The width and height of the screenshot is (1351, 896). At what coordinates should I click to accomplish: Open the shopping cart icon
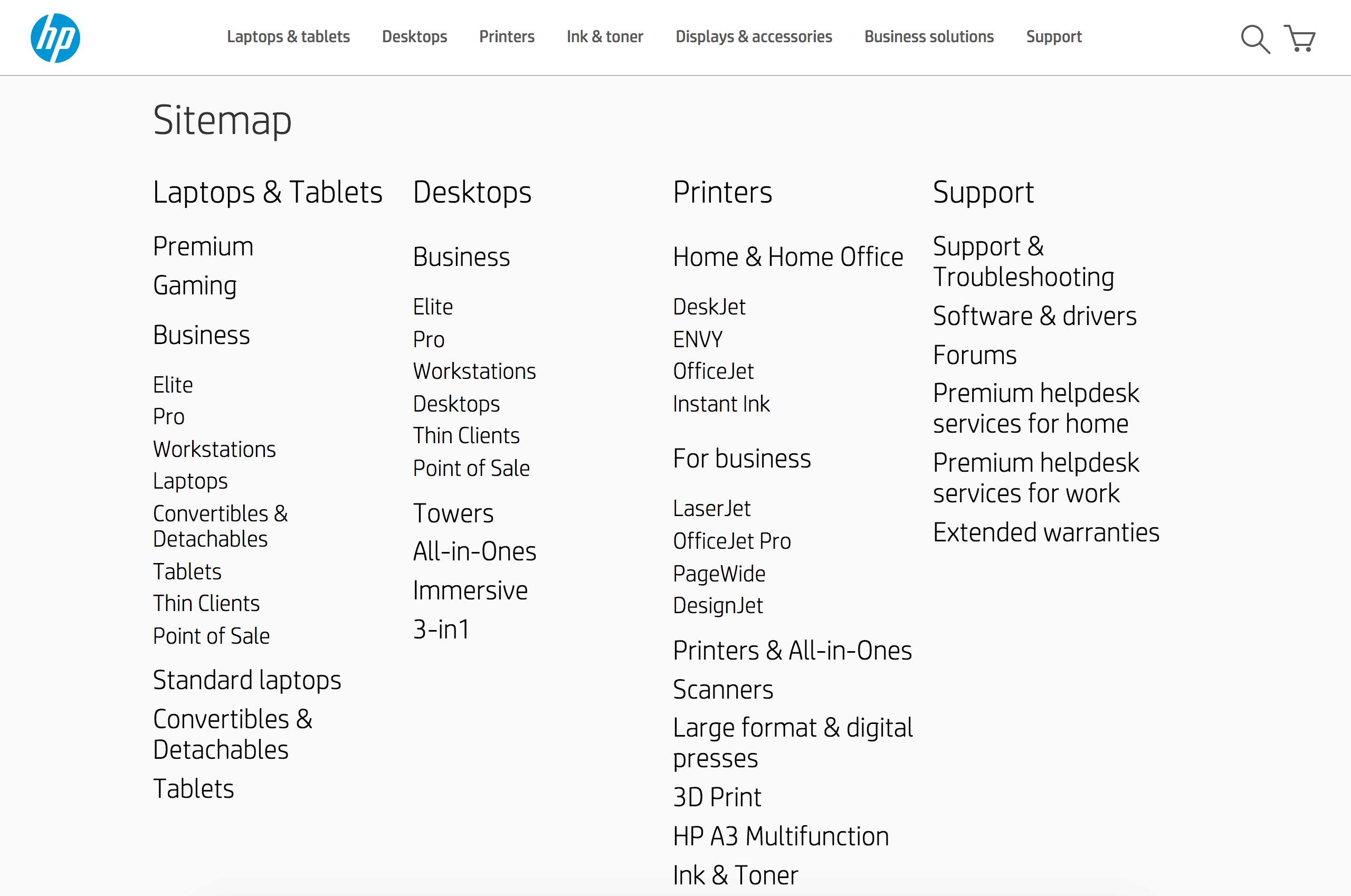click(1300, 39)
